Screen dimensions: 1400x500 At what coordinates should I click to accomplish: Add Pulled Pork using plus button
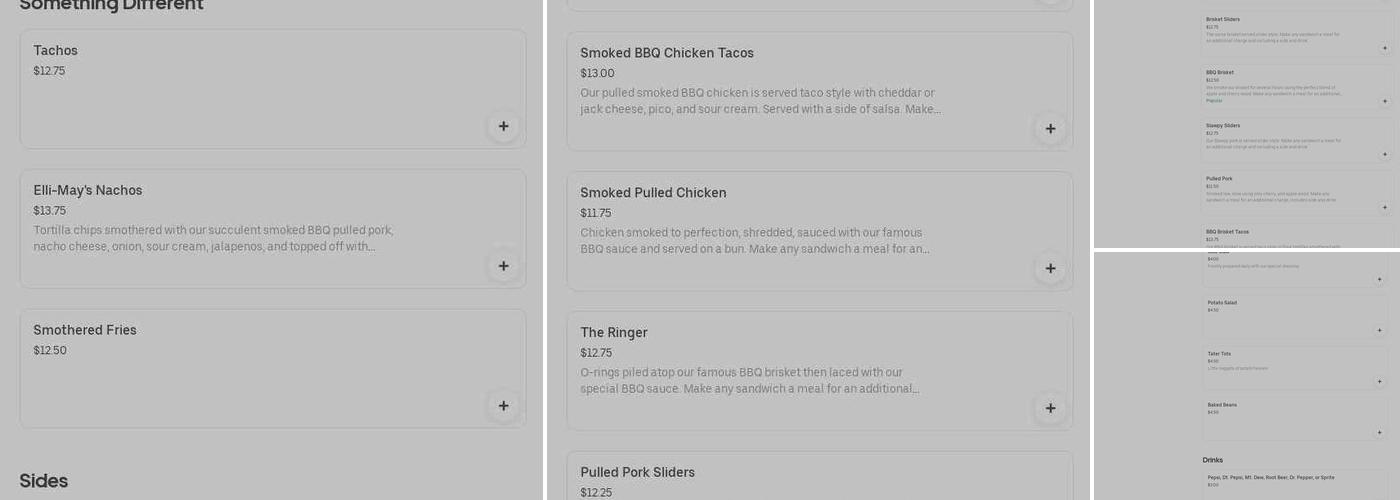click(x=1385, y=207)
